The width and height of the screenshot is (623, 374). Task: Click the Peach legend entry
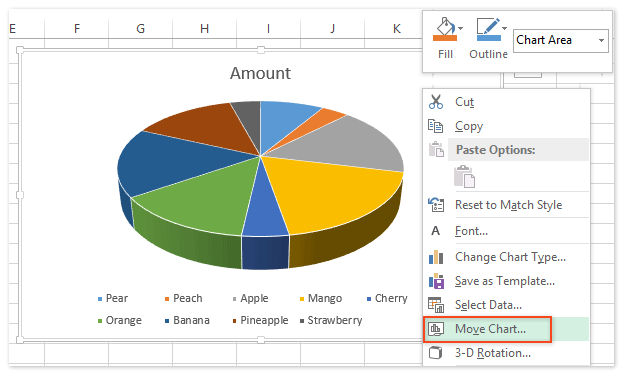click(x=184, y=298)
